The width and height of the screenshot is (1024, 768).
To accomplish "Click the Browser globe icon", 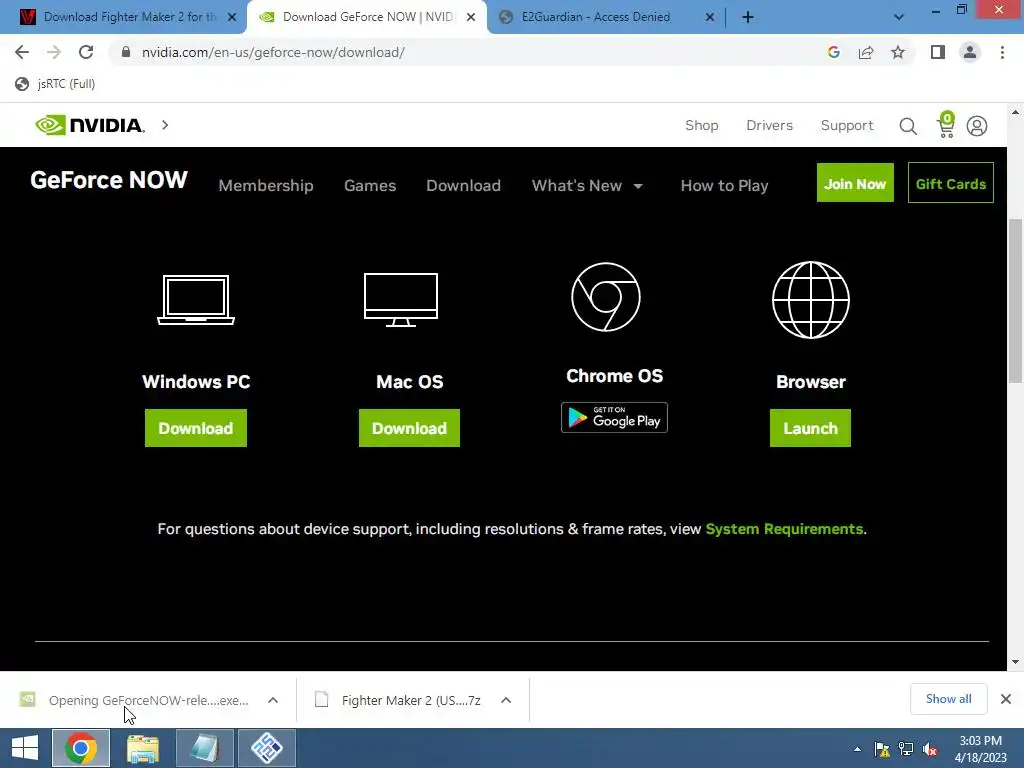I will [810, 300].
